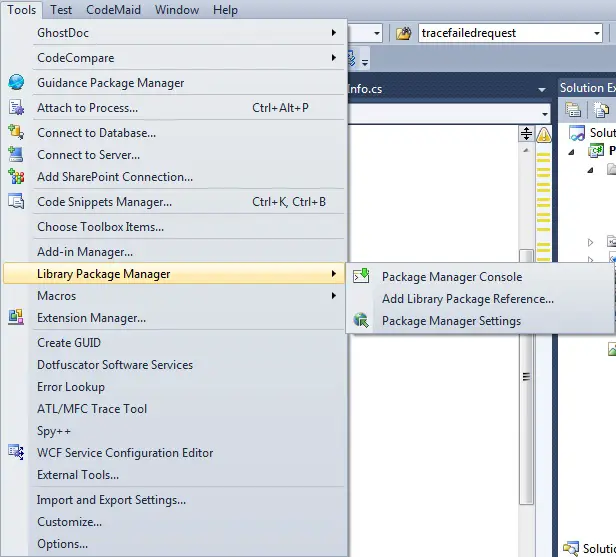The width and height of the screenshot is (616, 557).
Task: Select Package Manager Settings entry
Action: [480, 321]
